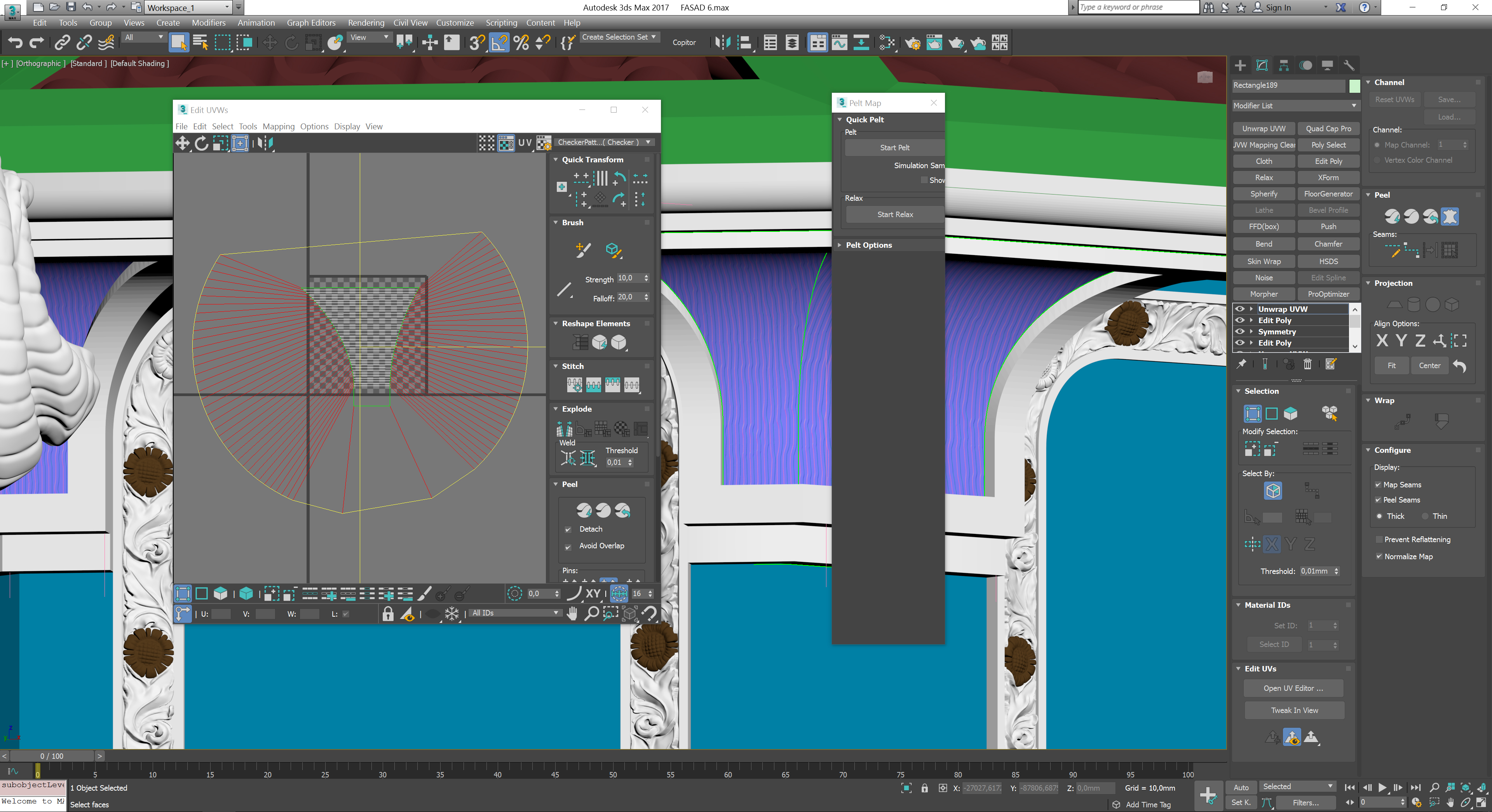This screenshot has width=1492, height=812.
Task: Click the Mirror tool in main toolbar
Action: click(722, 42)
